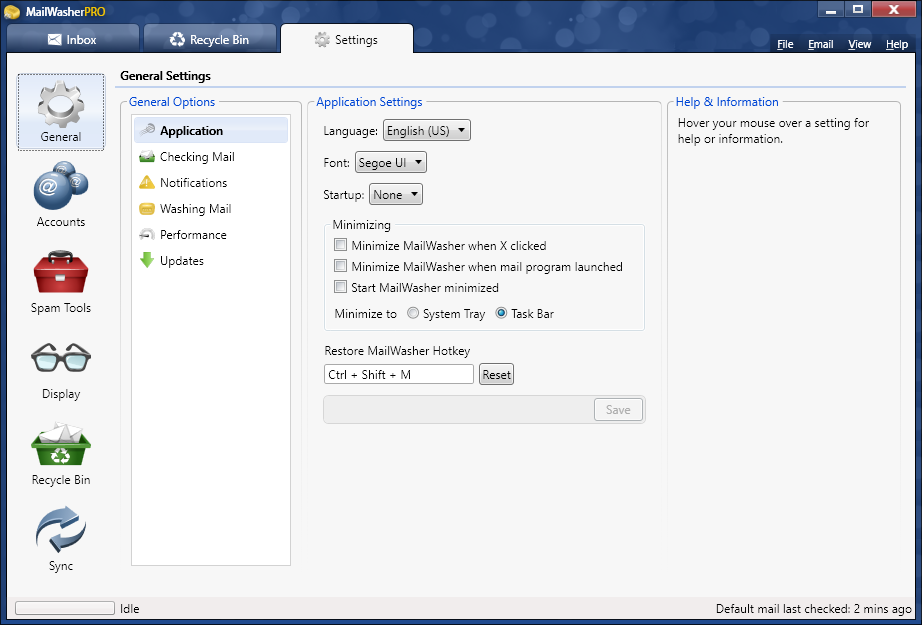922x625 pixels.
Task: Close the MailWasher window
Action: pos(894,10)
